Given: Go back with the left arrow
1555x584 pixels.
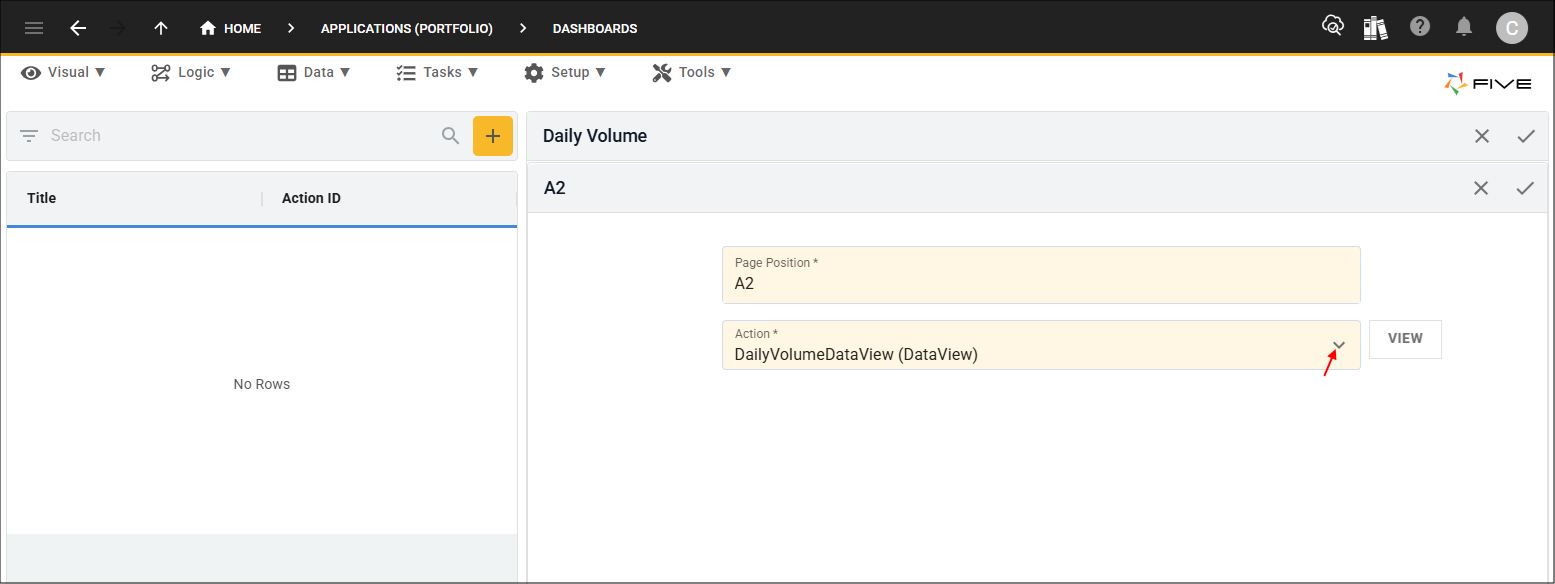Looking at the screenshot, I should click(x=78, y=28).
